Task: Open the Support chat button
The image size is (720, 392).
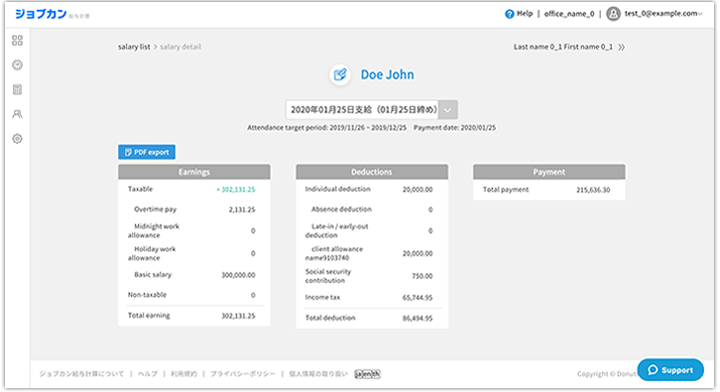Action: coord(670,370)
